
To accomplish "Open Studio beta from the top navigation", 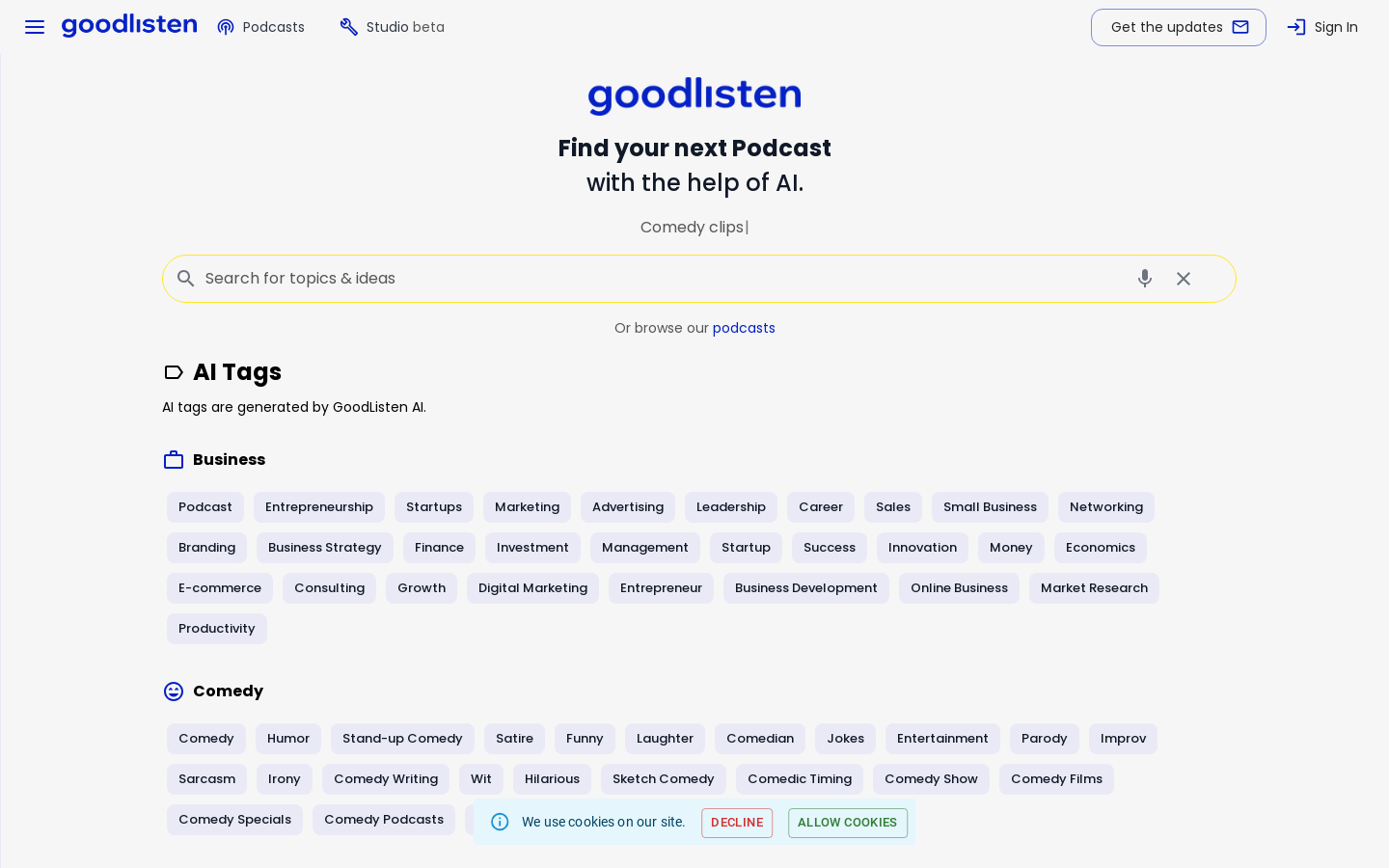I will pyautogui.click(x=392, y=27).
